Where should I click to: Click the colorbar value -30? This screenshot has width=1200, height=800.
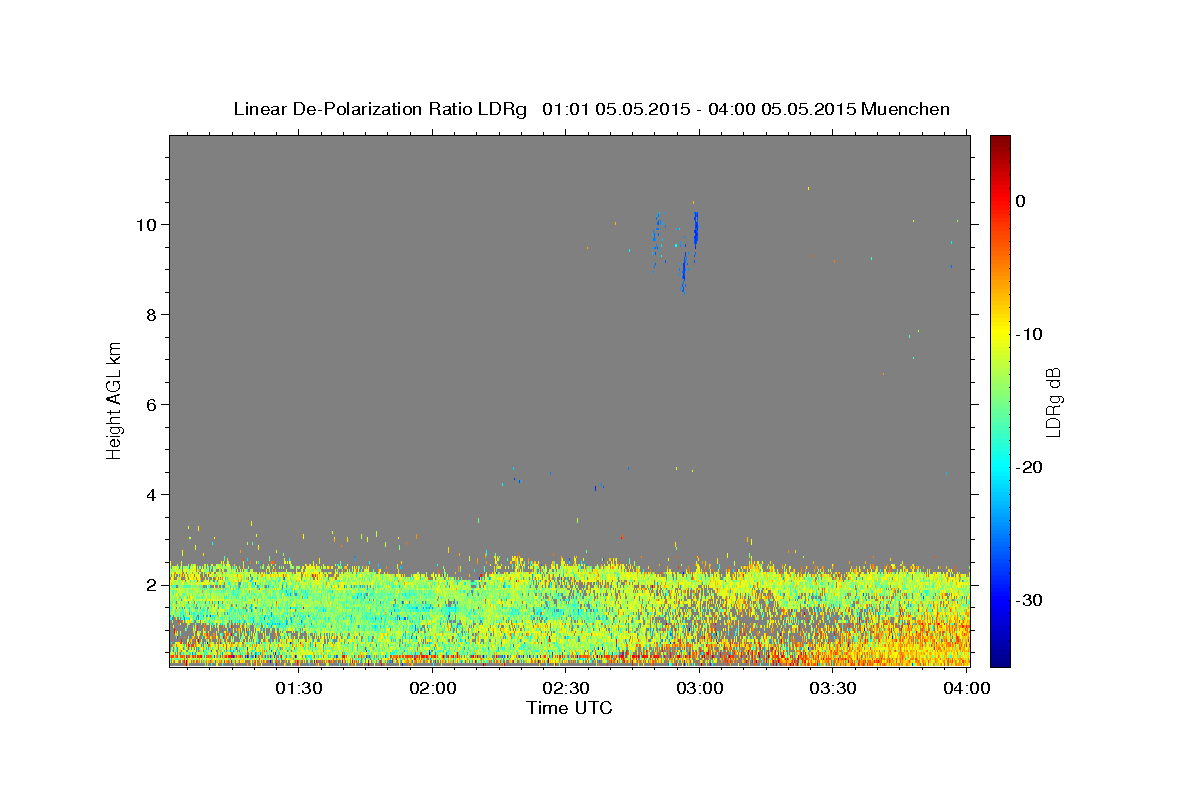point(1030,600)
